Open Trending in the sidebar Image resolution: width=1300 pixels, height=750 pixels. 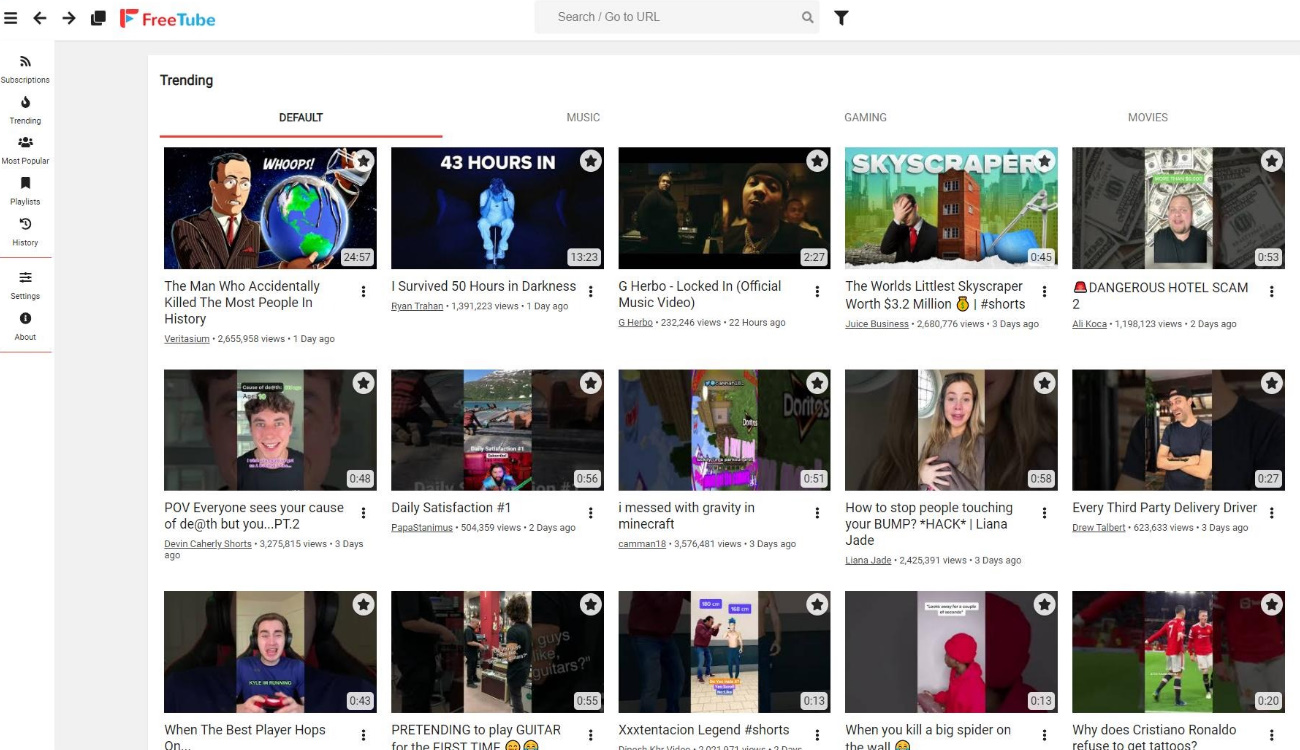(x=25, y=110)
